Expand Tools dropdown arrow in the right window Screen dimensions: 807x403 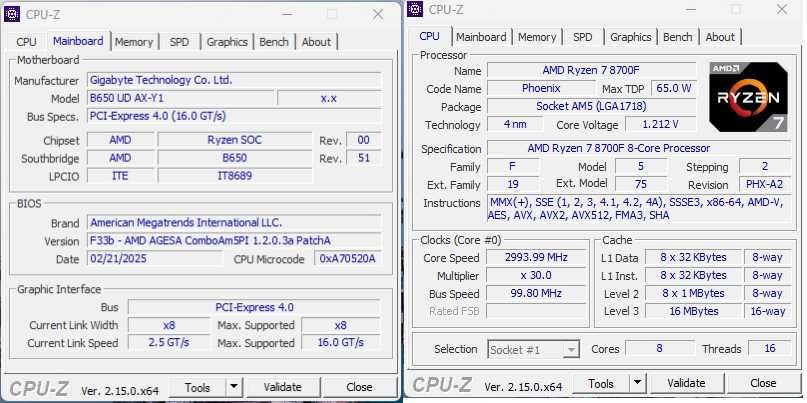click(637, 384)
